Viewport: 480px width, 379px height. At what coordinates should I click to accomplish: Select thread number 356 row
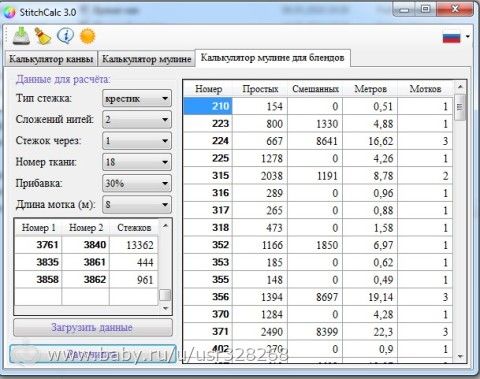point(318,297)
